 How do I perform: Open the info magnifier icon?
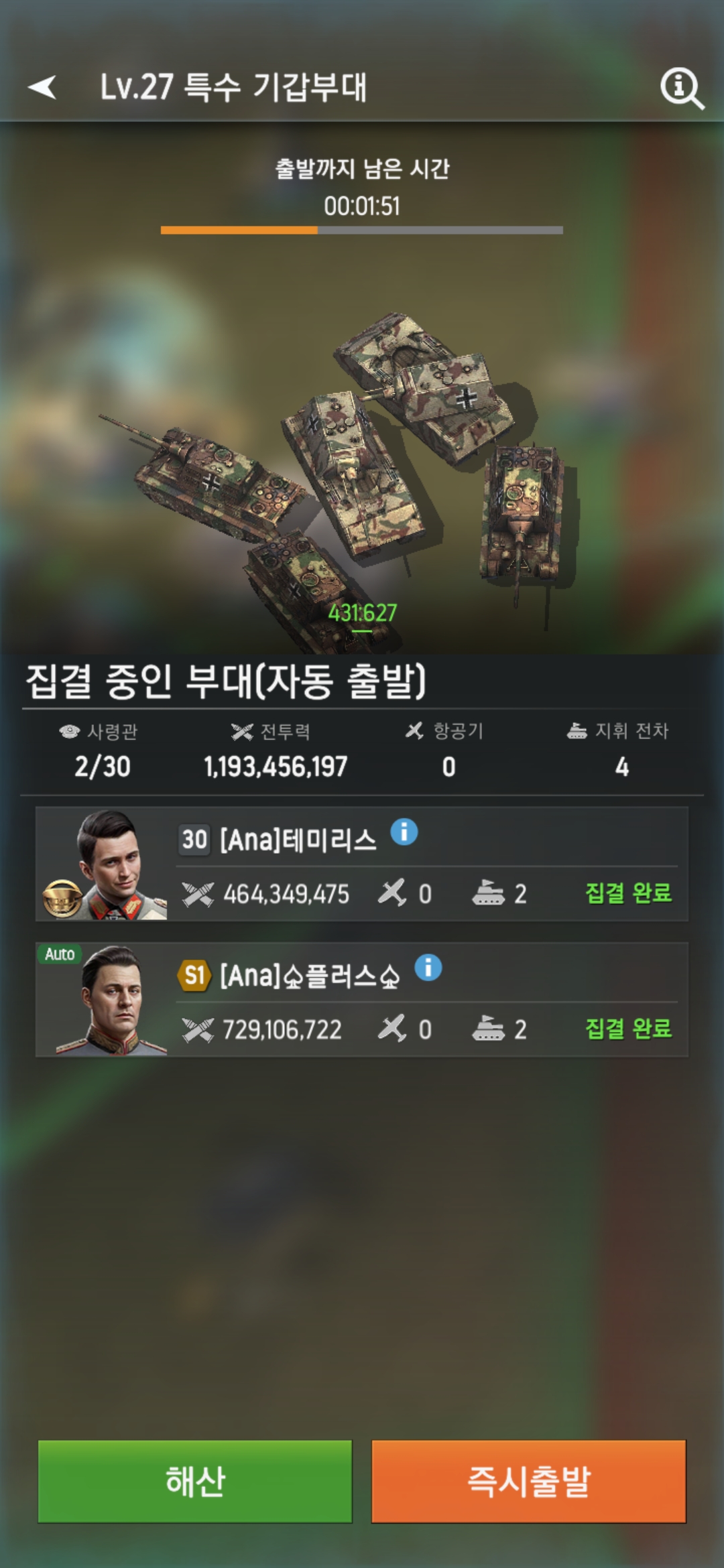click(x=682, y=88)
